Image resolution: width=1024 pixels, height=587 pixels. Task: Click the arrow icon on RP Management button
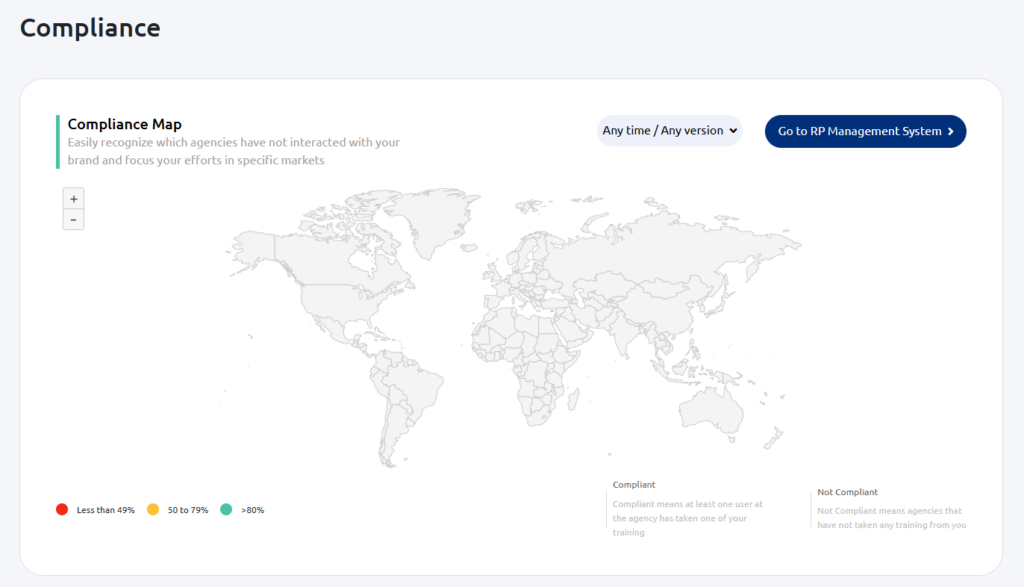pyautogui.click(x=950, y=131)
